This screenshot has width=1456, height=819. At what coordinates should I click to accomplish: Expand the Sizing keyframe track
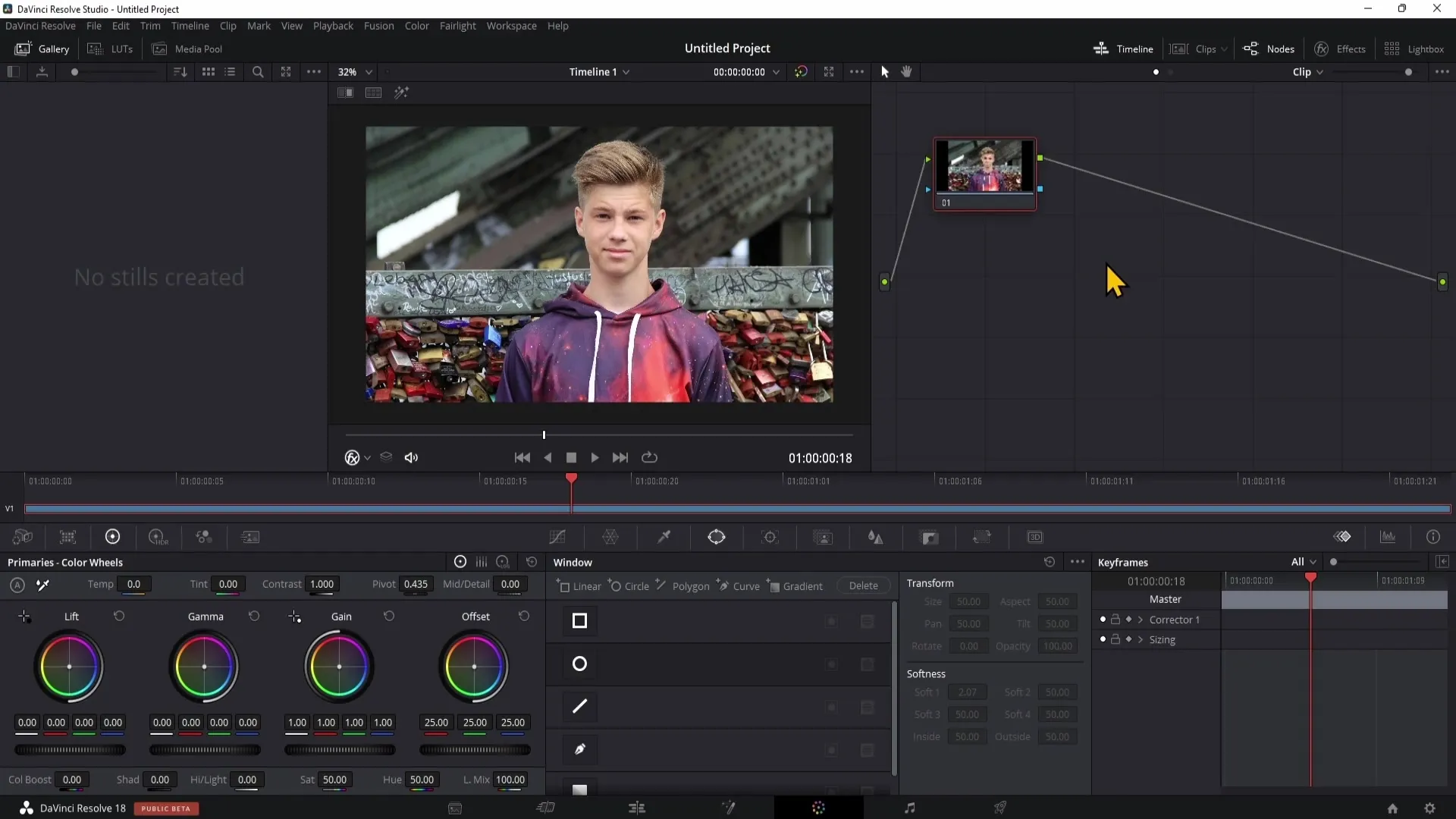(1140, 639)
